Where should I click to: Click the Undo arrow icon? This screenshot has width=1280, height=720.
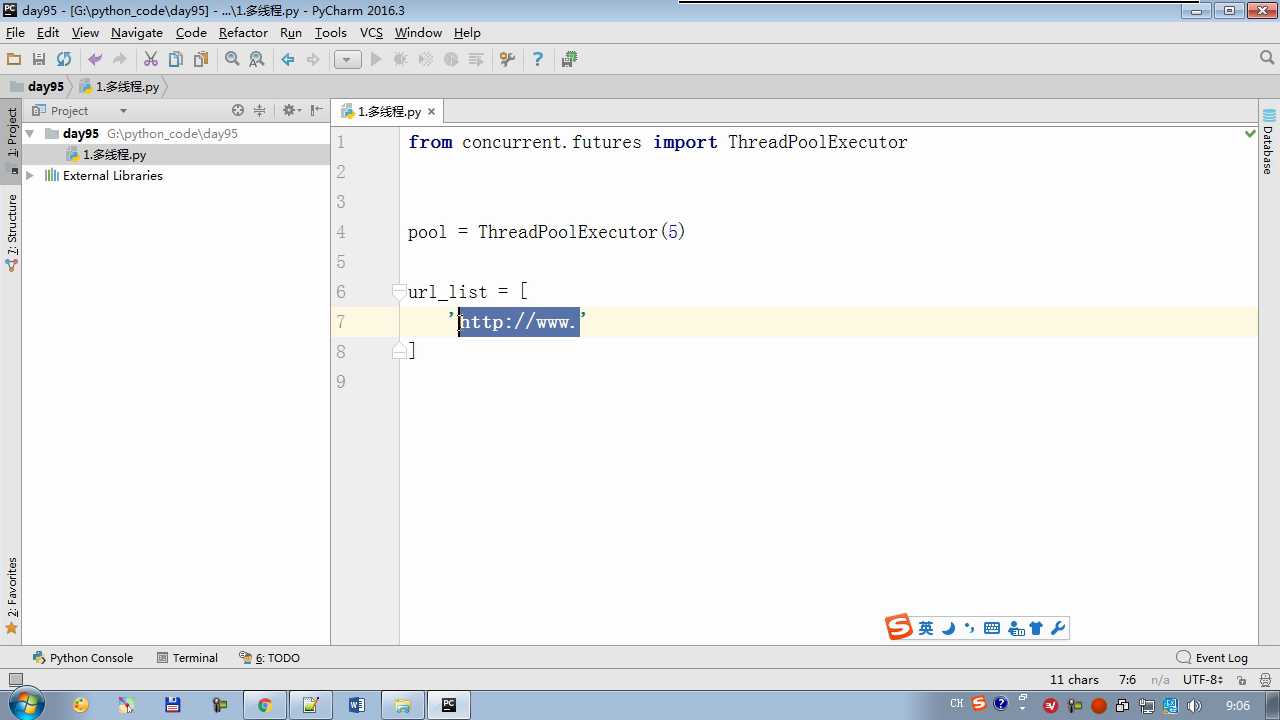click(95, 60)
